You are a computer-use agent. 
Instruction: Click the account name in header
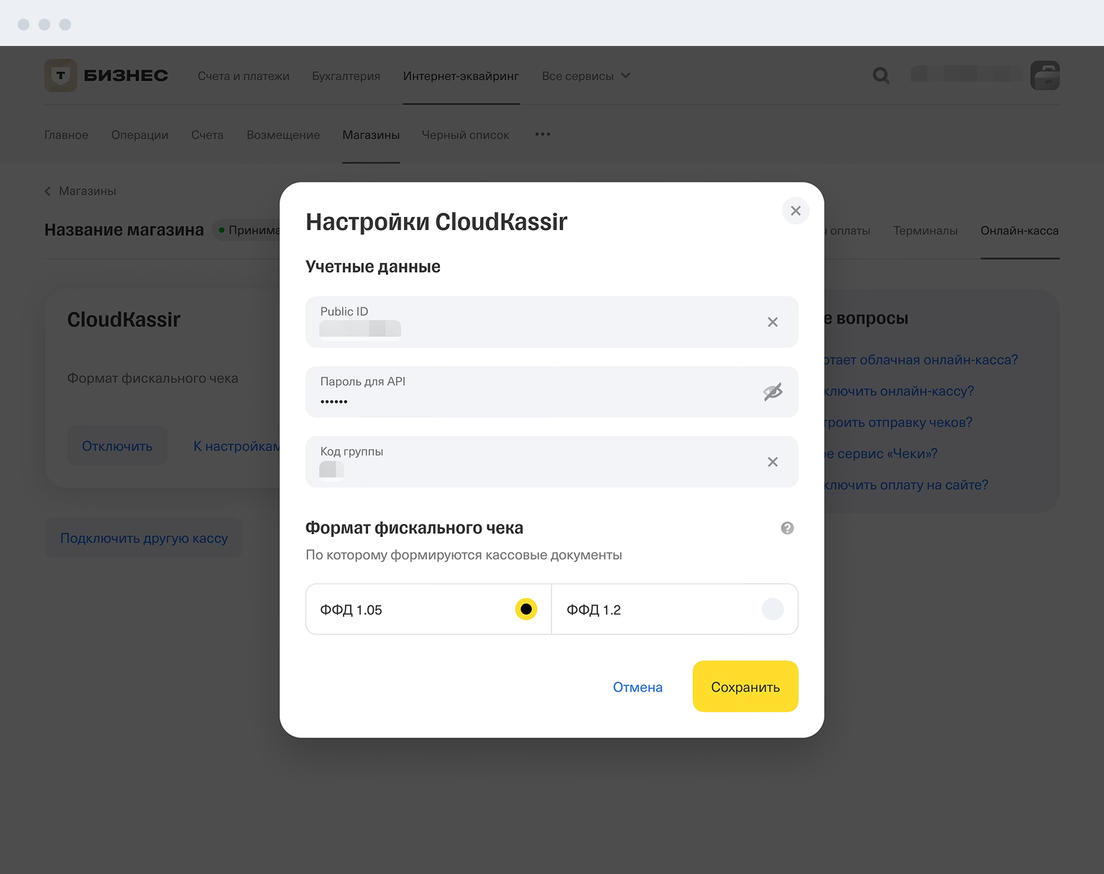[x=966, y=74]
